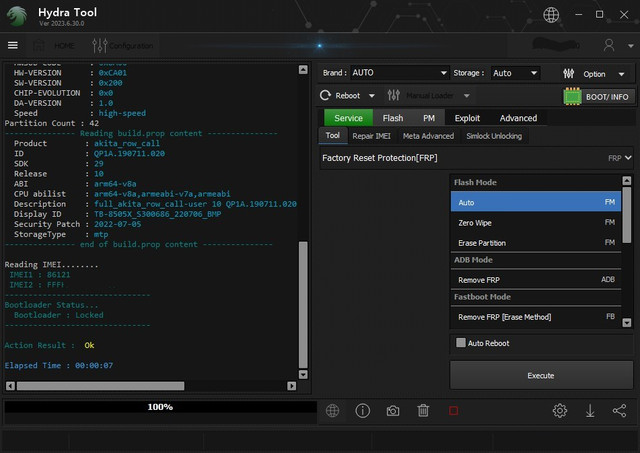Click the Execute button
Screen dimensions: 640x453
[540, 375]
